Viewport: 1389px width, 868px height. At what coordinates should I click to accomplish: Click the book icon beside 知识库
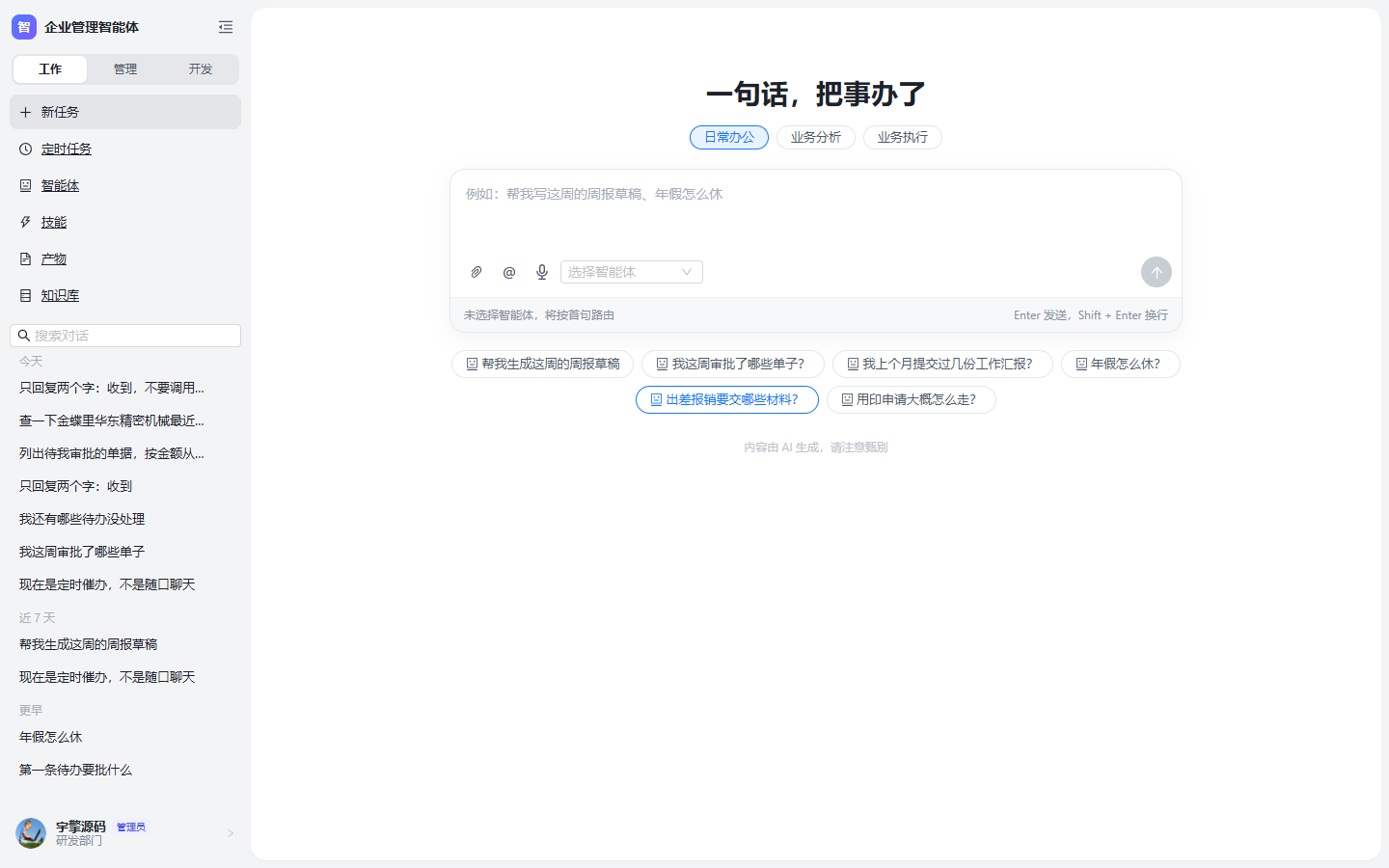26,295
